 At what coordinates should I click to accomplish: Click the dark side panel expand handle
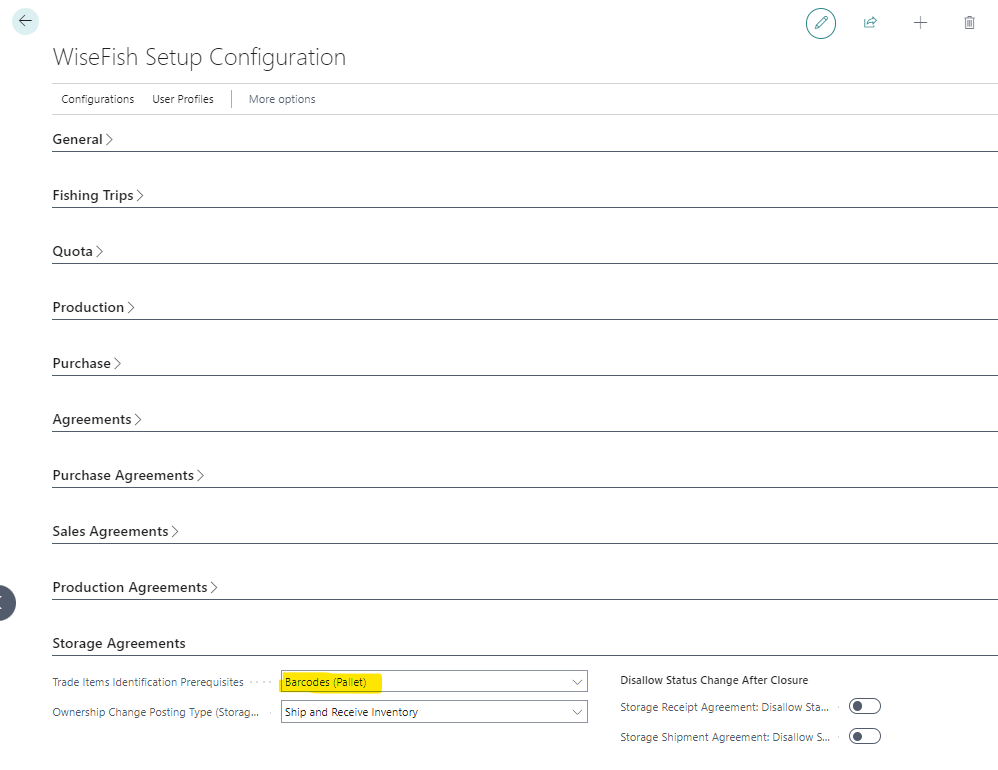(x=5, y=603)
